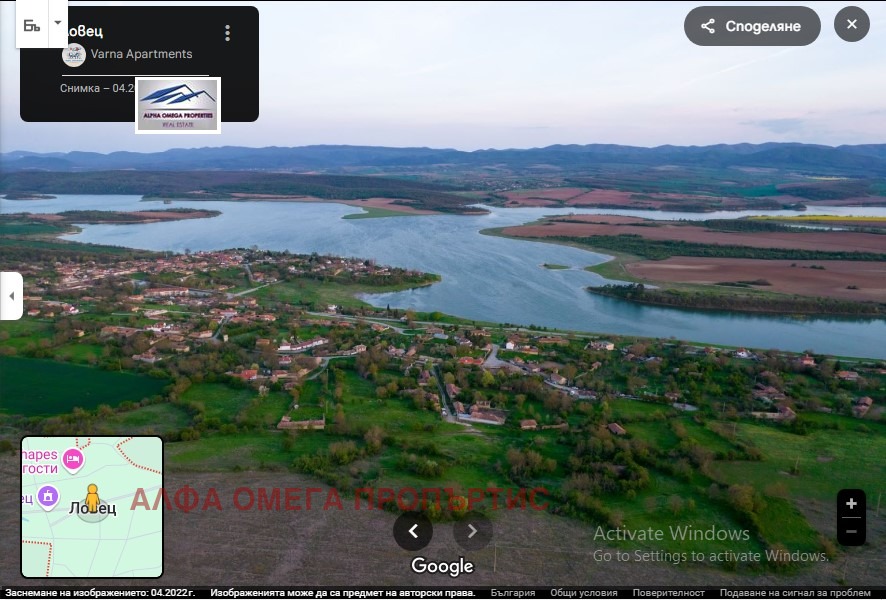This screenshot has width=886, height=600.
Task: Open the Поверителност privacy link
Action: click(661, 593)
